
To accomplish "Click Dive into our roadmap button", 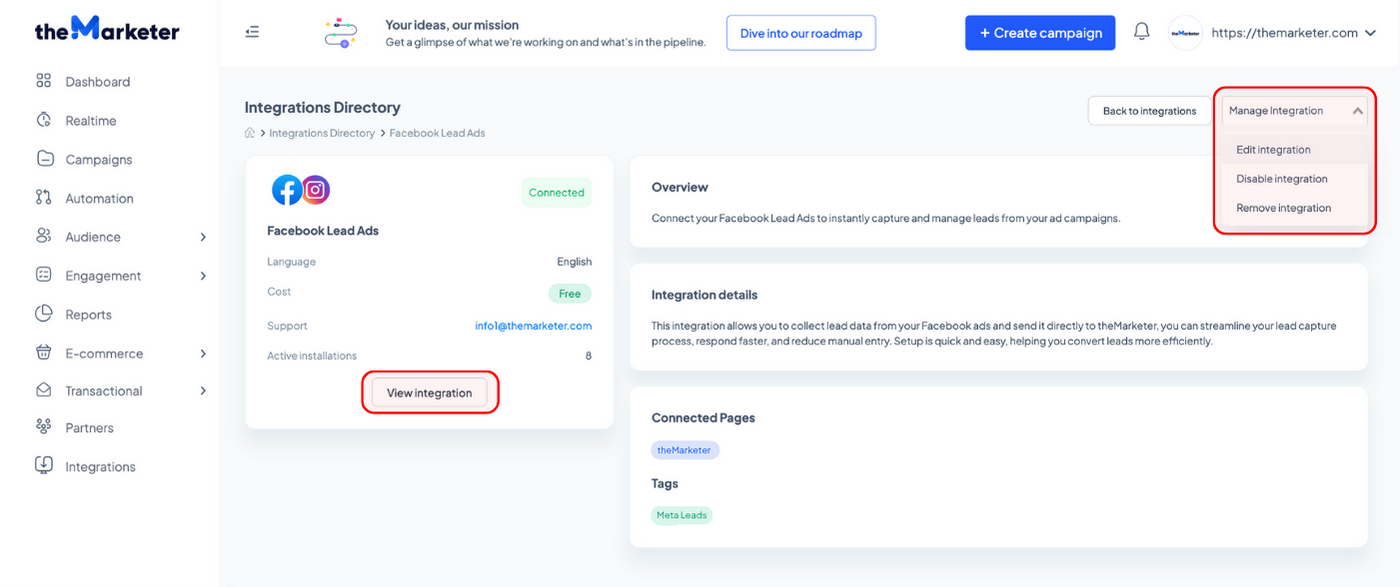I will (x=801, y=33).
